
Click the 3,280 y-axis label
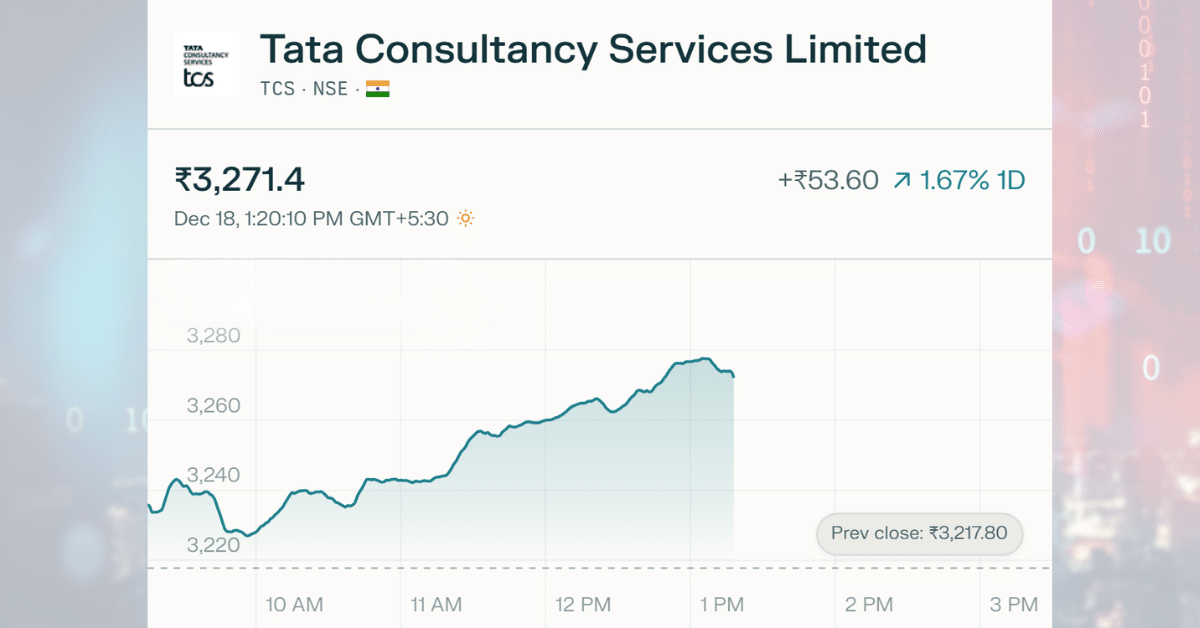coord(214,336)
